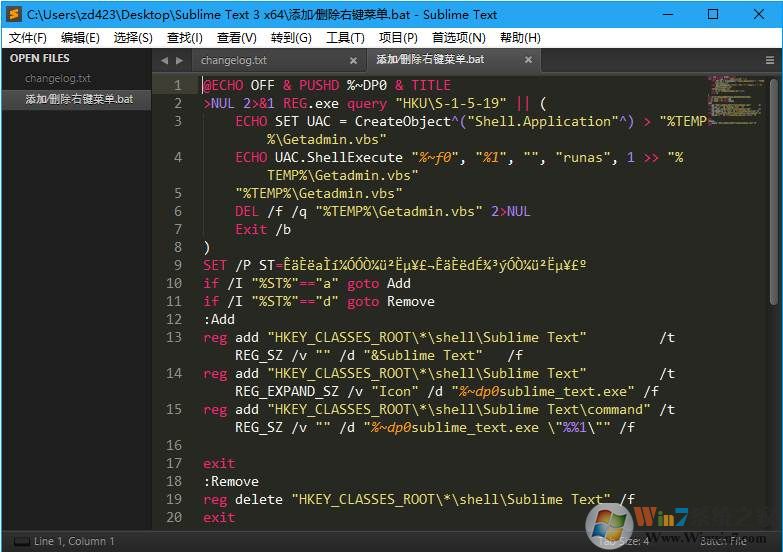Click 'exit' on line 17
783x552 pixels.
[219, 463]
